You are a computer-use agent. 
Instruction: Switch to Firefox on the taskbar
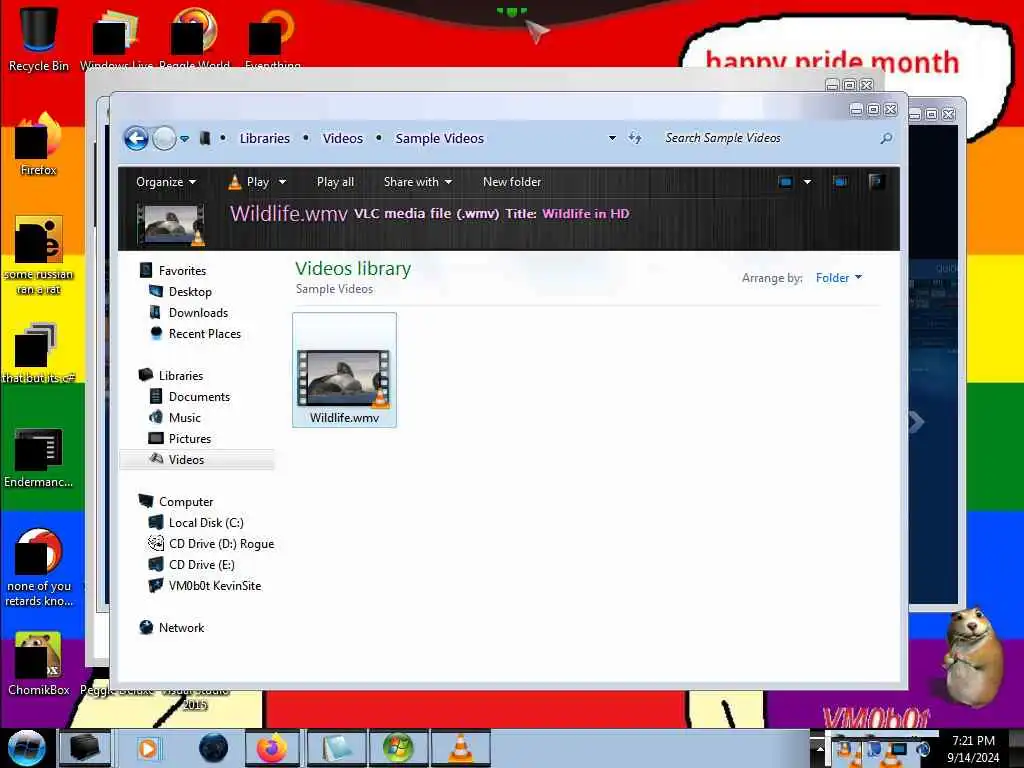[272, 748]
